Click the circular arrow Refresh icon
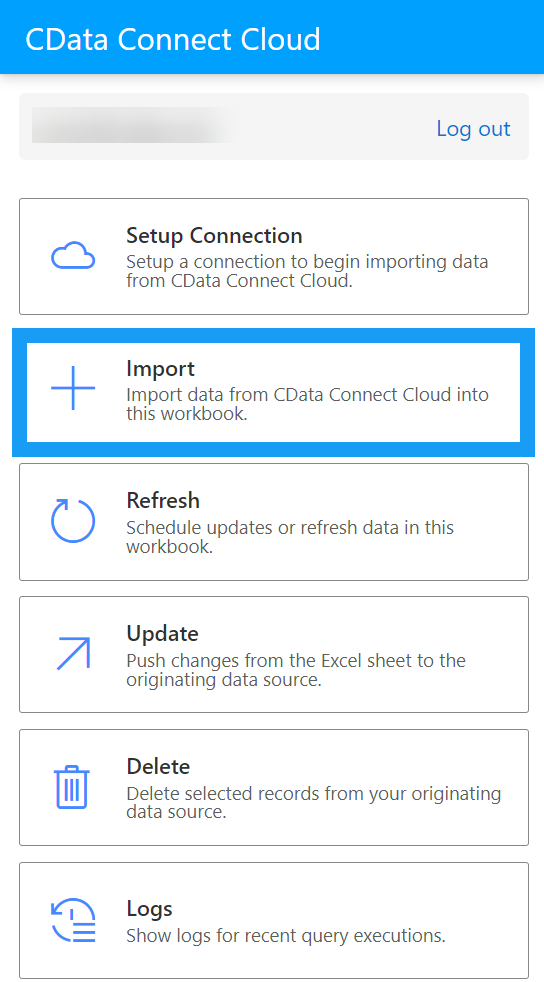The width and height of the screenshot is (544, 982). [73, 521]
